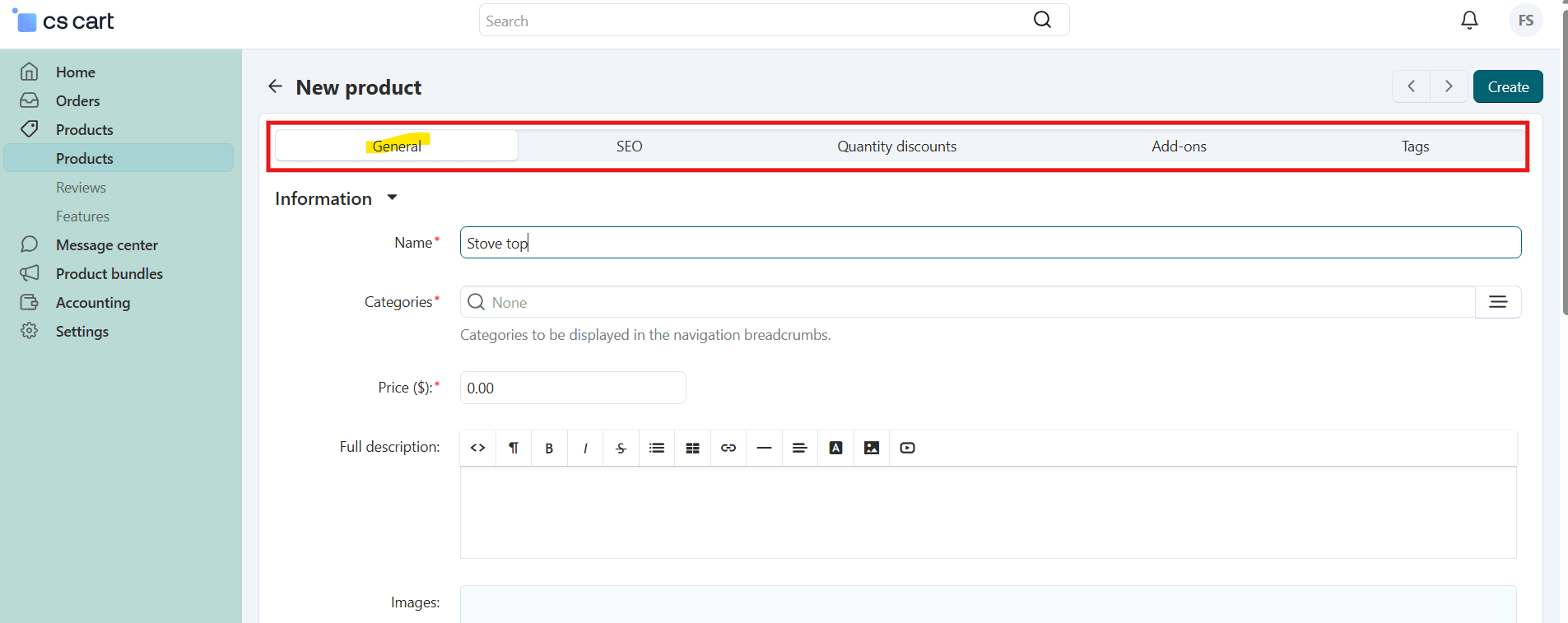This screenshot has height=623, width=1568.
Task: Open the Quantity discounts tab
Action: coord(896,146)
